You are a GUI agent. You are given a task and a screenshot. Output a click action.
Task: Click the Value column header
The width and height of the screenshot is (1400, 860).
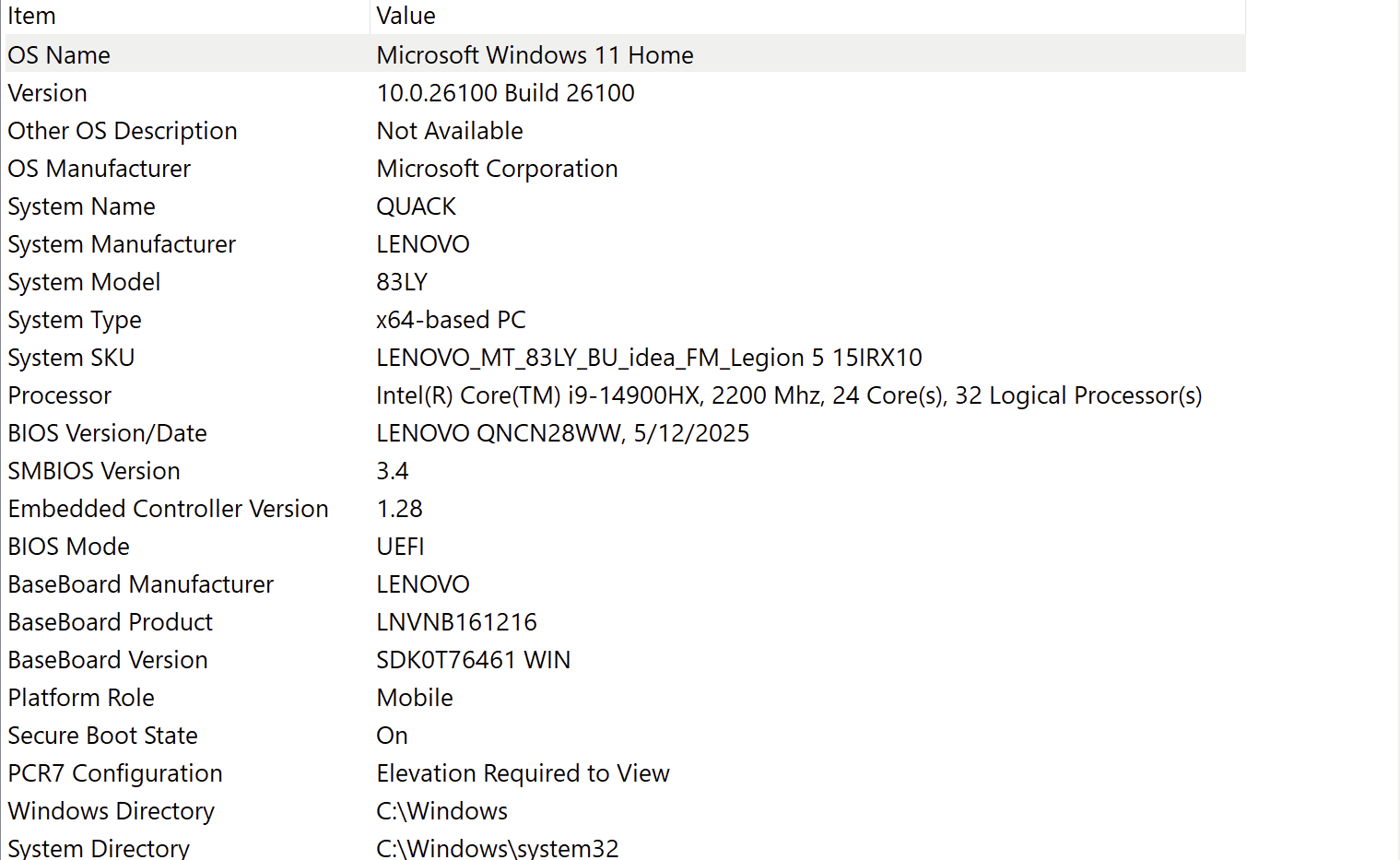pos(406,16)
